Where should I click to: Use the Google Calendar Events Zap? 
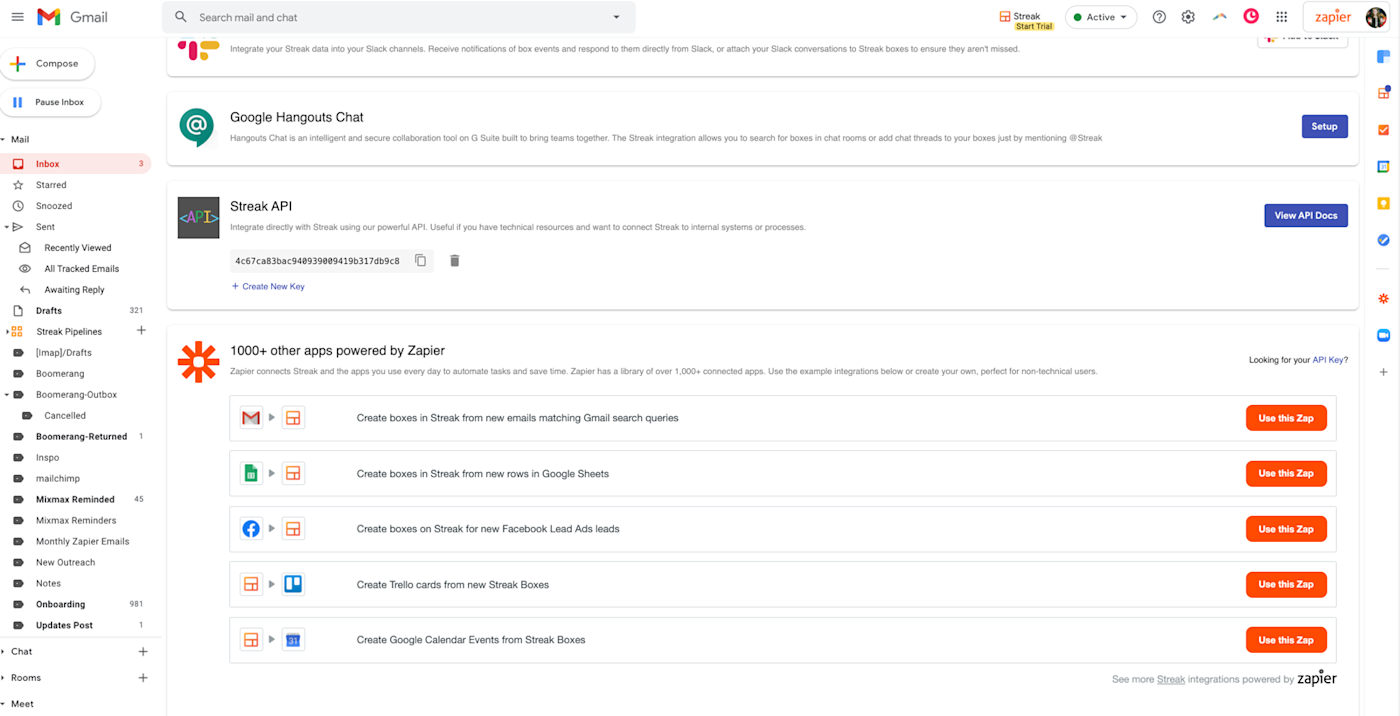[1286, 640]
